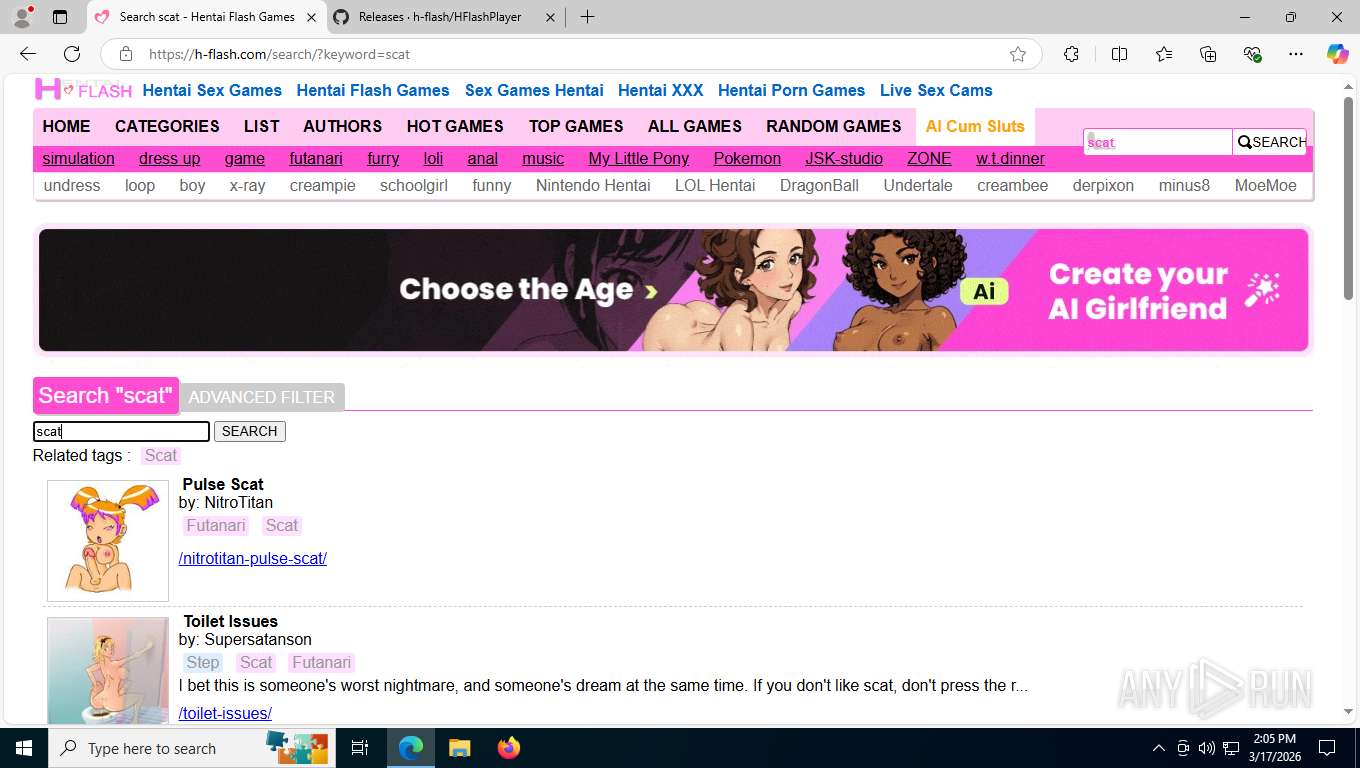The height and width of the screenshot is (768, 1360).
Task: Show hidden tray icons chevron
Action: tap(1158, 748)
